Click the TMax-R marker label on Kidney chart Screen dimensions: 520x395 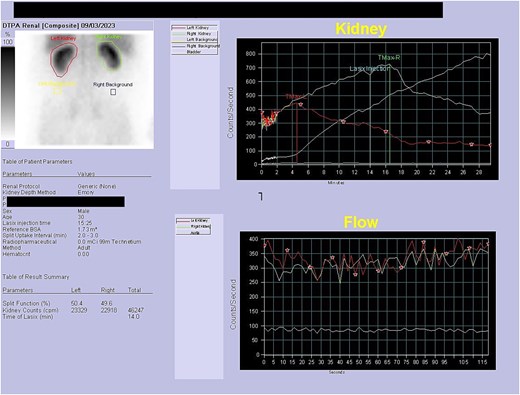click(389, 58)
